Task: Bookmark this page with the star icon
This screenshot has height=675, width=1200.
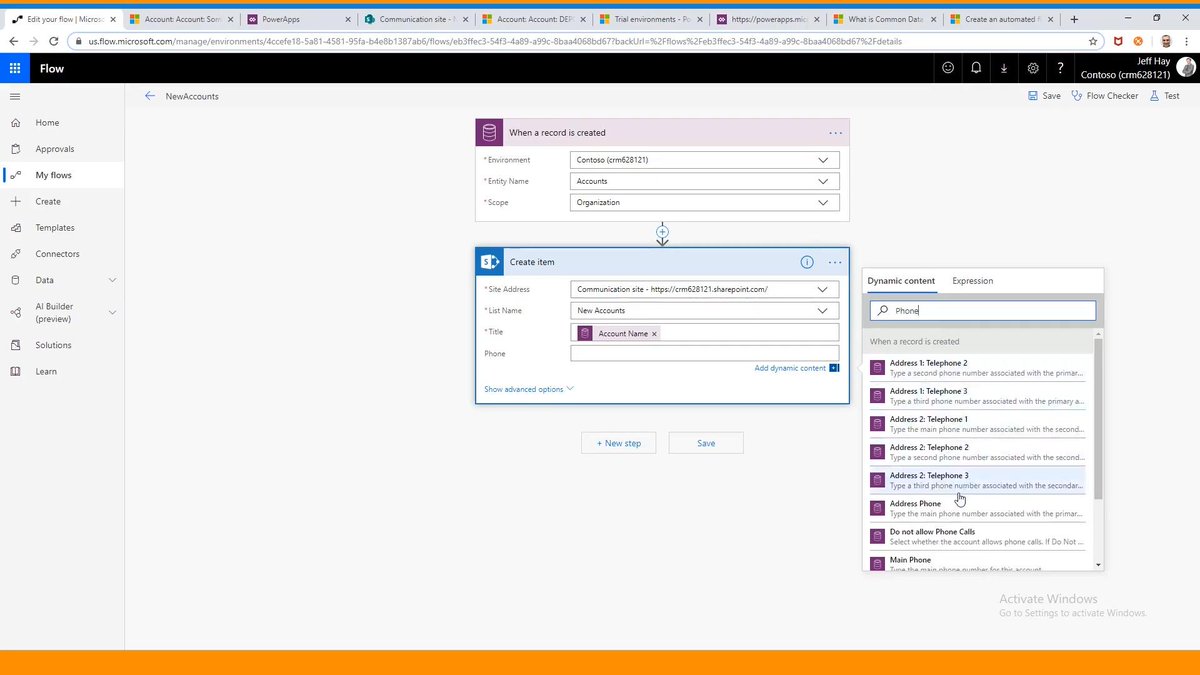Action: coord(1094,41)
